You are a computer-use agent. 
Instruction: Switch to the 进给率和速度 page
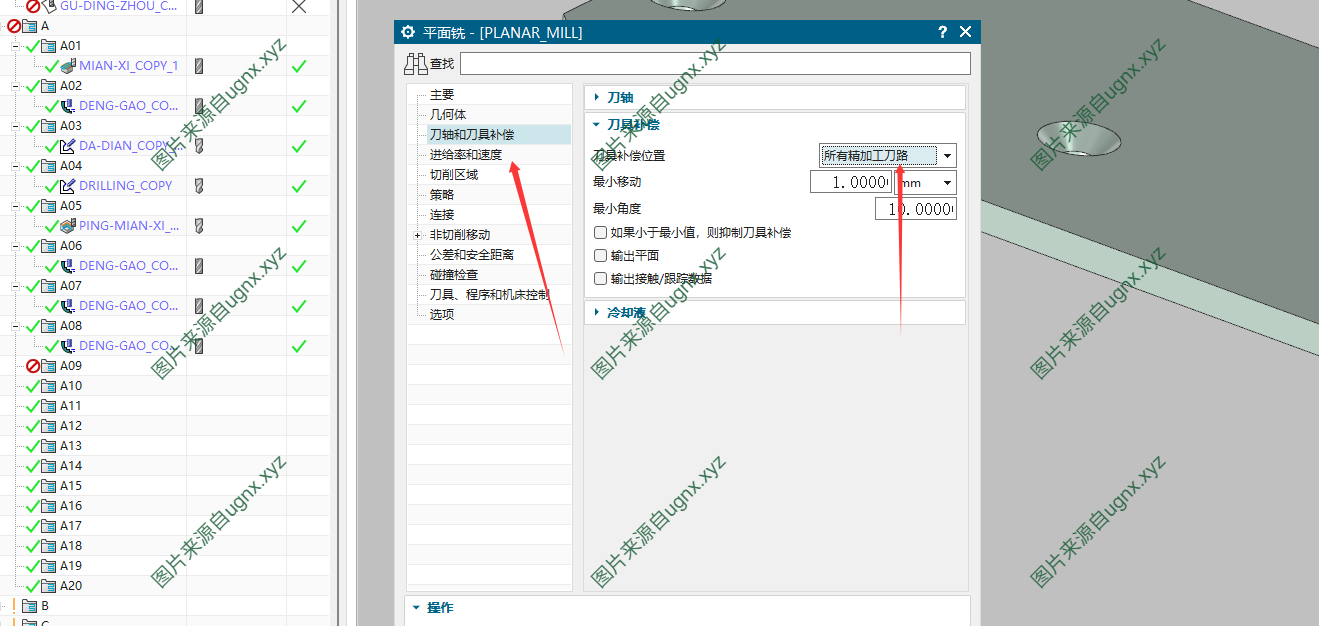click(x=465, y=154)
